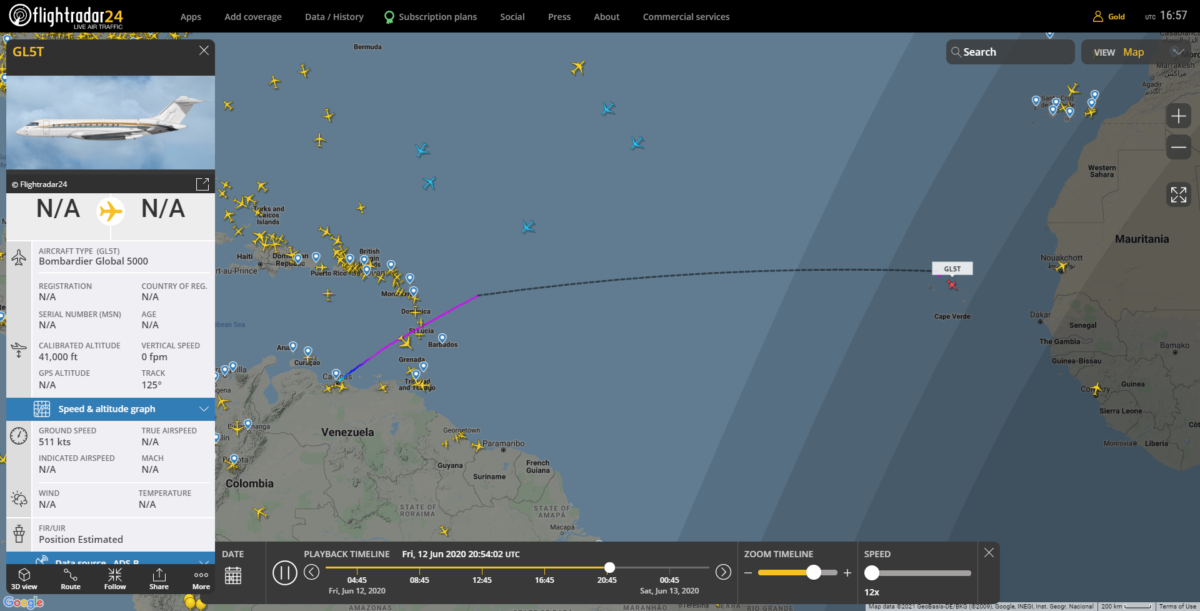The width and height of the screenshot is (1200, 611).
Task: Open the Subscription plans menu
Action: pos(430,17)
